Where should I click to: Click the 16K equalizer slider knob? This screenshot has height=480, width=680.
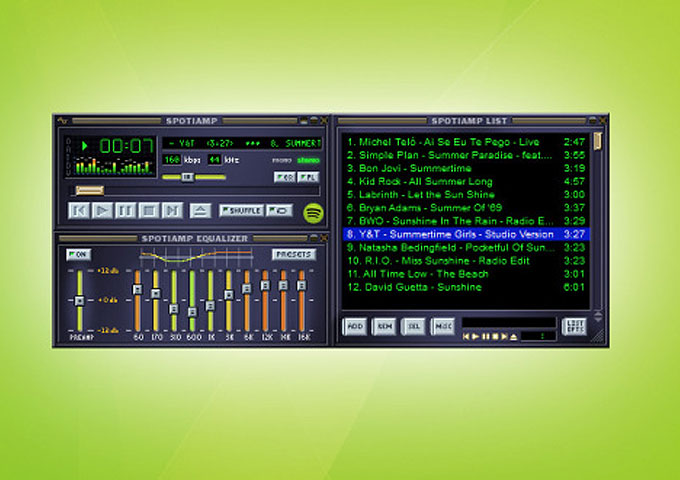coord(301,285)
